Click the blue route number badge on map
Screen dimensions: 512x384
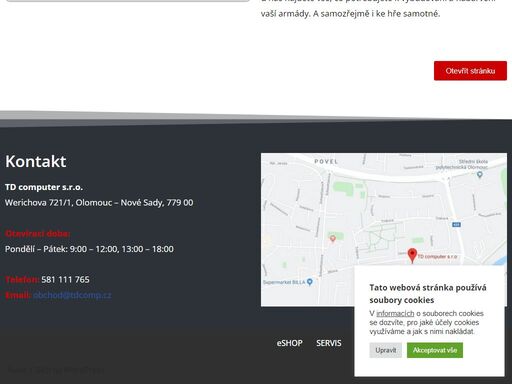tap(456, 225)
